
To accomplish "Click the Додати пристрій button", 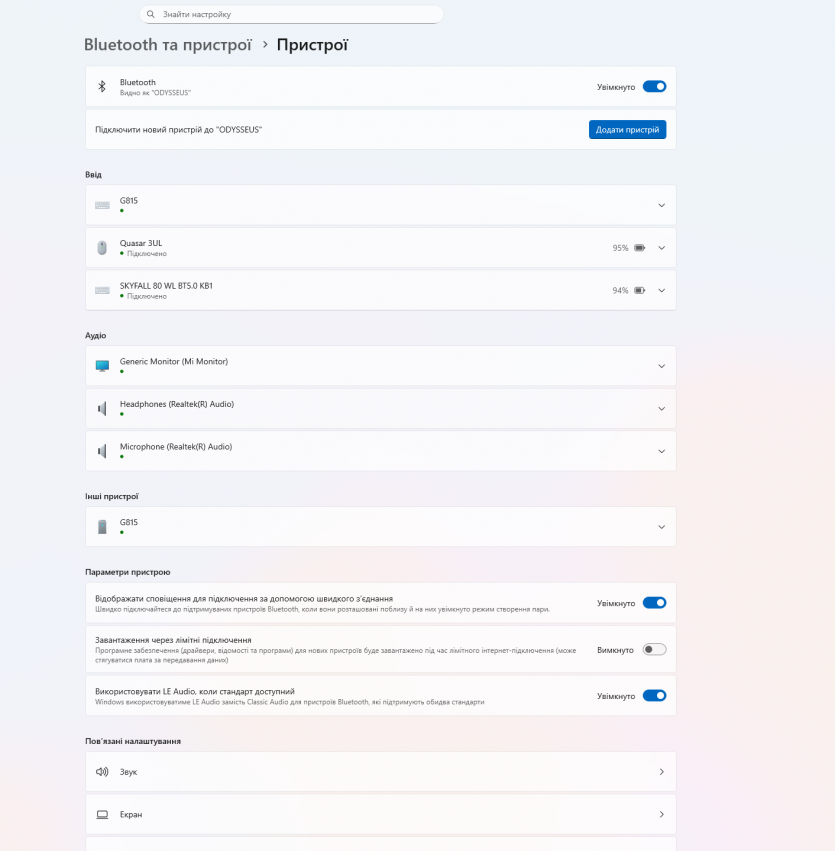I will click(x=627, y=130).
